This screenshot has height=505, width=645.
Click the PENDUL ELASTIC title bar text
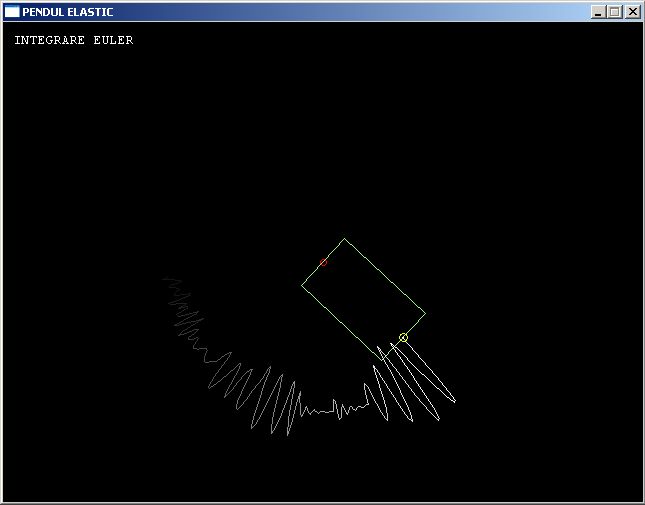click(68, 12)
